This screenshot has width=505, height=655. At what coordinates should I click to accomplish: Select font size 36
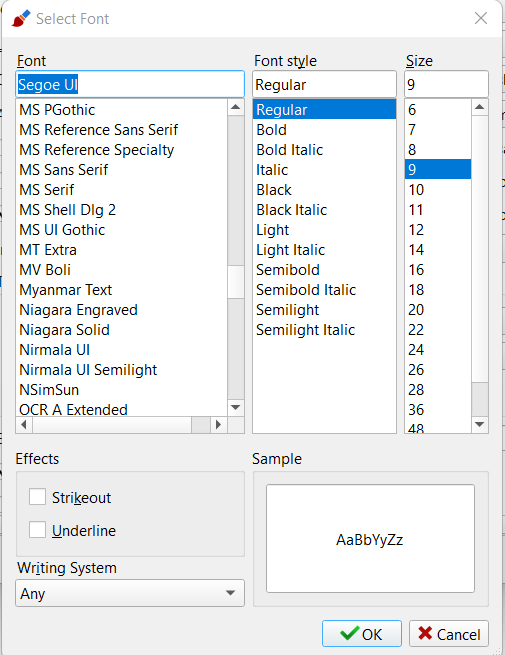pos(438,410)
